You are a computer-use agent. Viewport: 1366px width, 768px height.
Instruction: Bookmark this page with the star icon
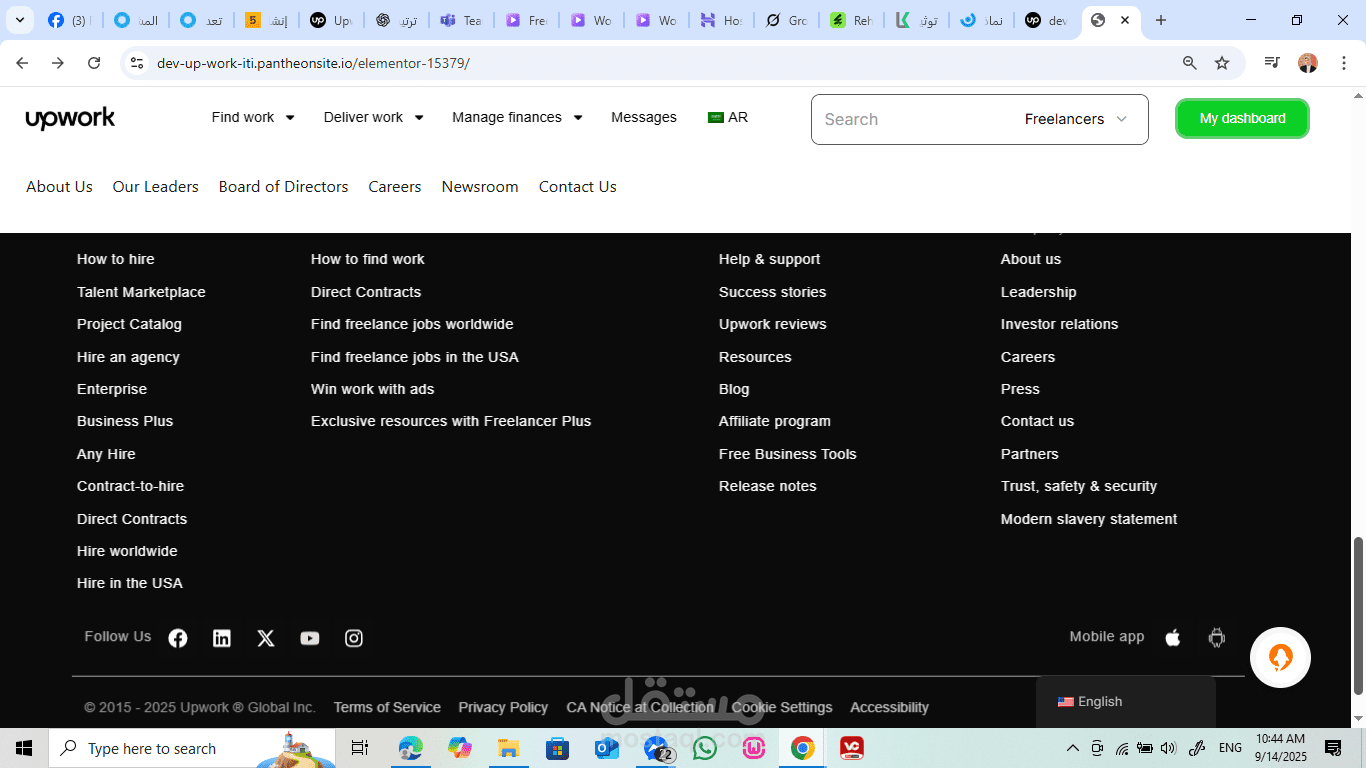pyautogui.click(x=1222, y=63)
